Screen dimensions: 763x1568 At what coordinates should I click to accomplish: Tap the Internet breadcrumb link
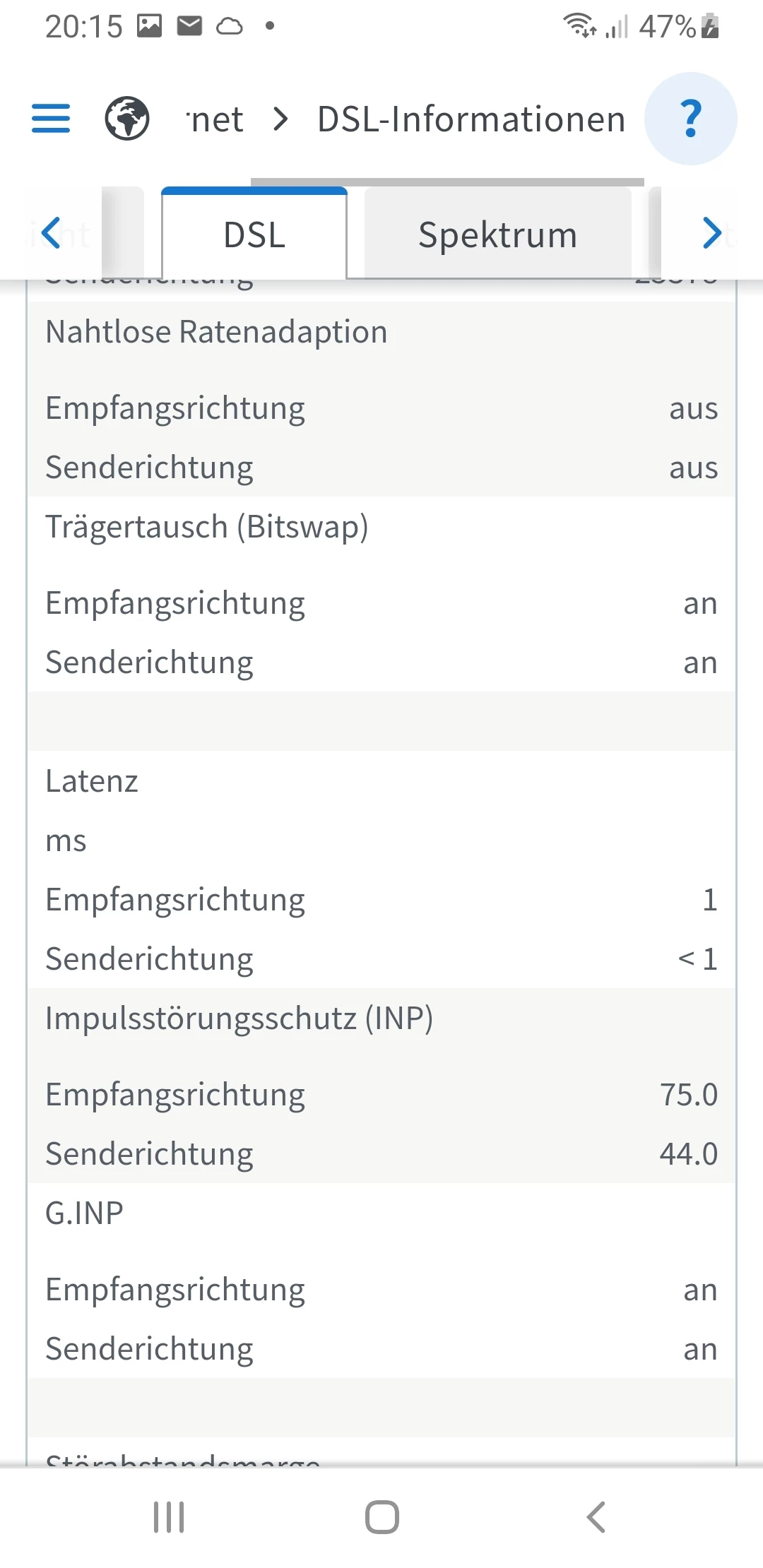coord(216,119)
